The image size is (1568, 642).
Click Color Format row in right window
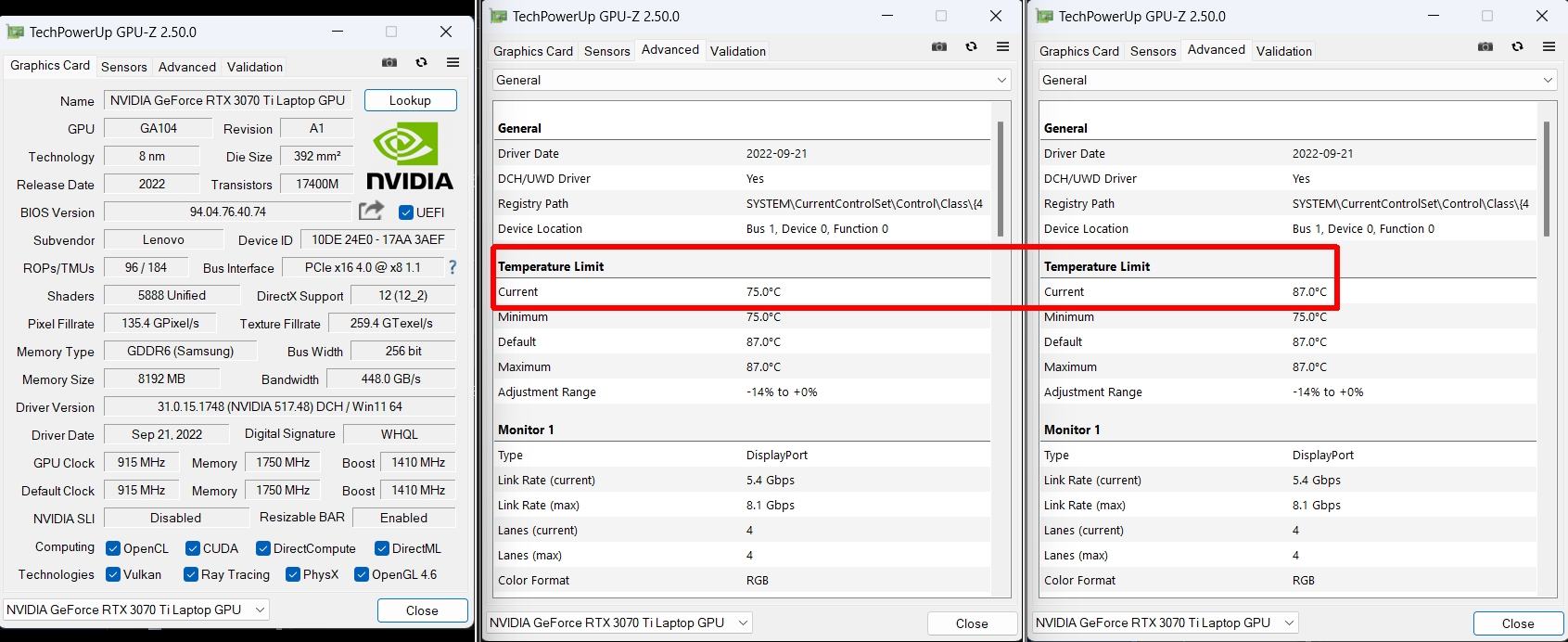[1288, 580]
